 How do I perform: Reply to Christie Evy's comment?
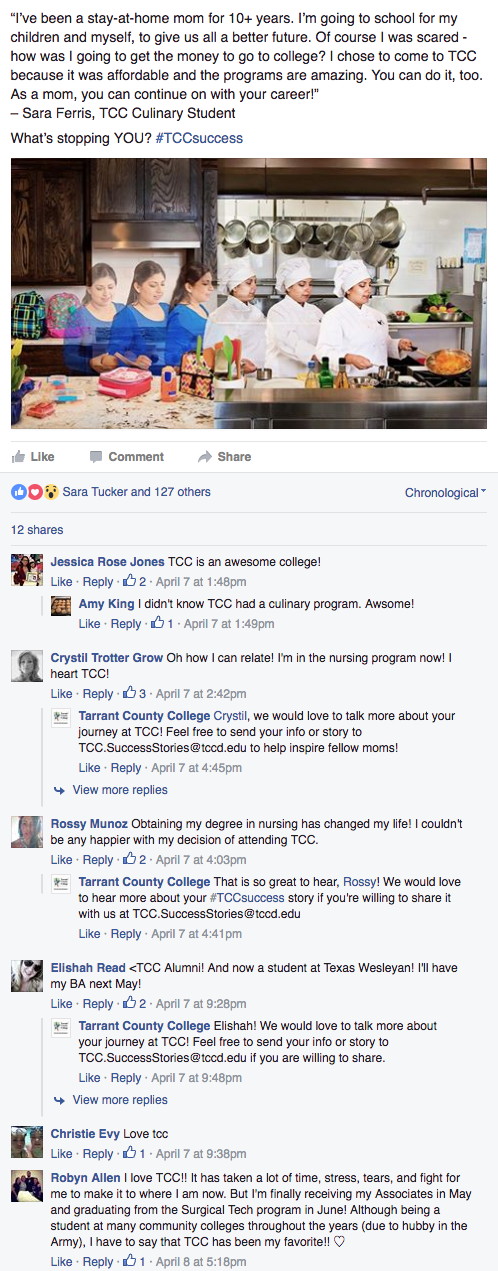tap(98, 1153)
